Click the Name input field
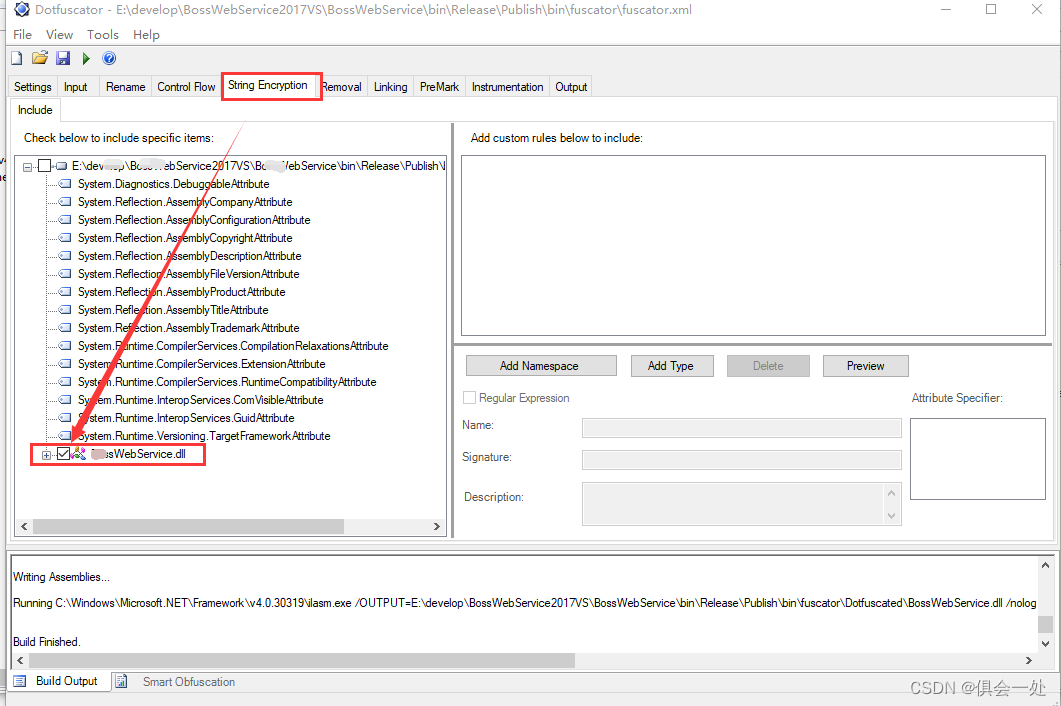This screenshot has height=706, width=1061. click(x=742, y=428)
